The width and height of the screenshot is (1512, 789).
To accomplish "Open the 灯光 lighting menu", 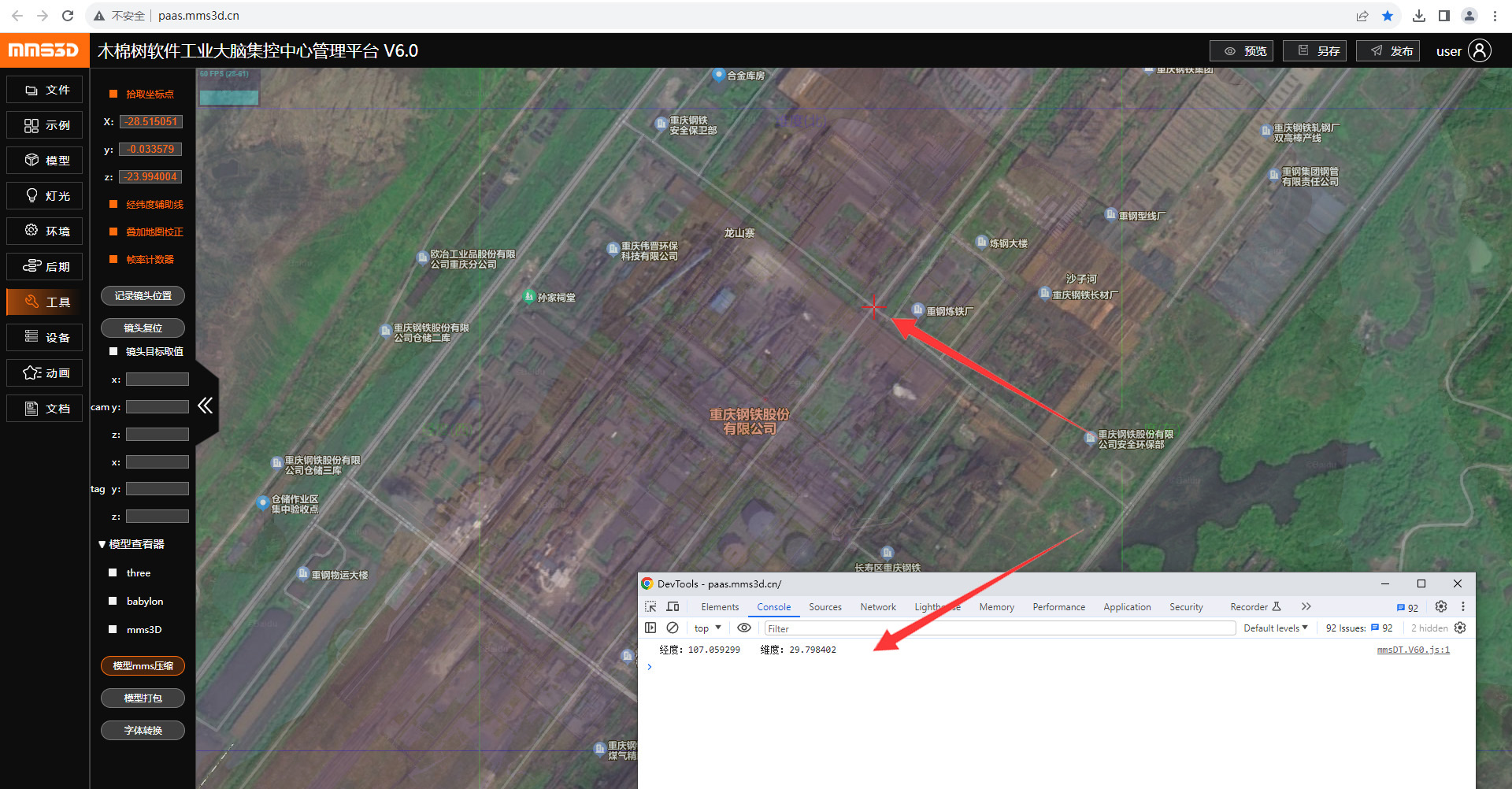I will pyautogui.click(x=45, y=196).
